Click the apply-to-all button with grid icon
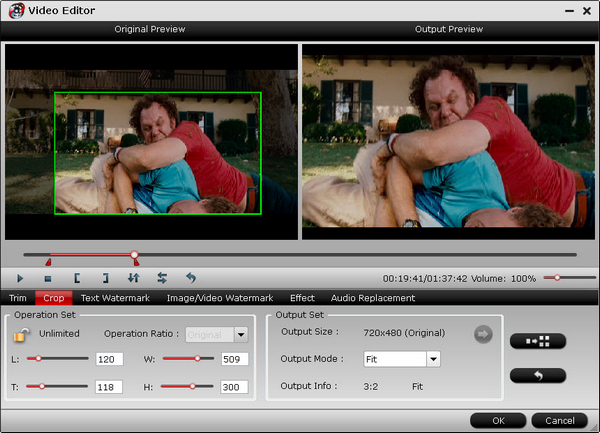 pos(538,341)
